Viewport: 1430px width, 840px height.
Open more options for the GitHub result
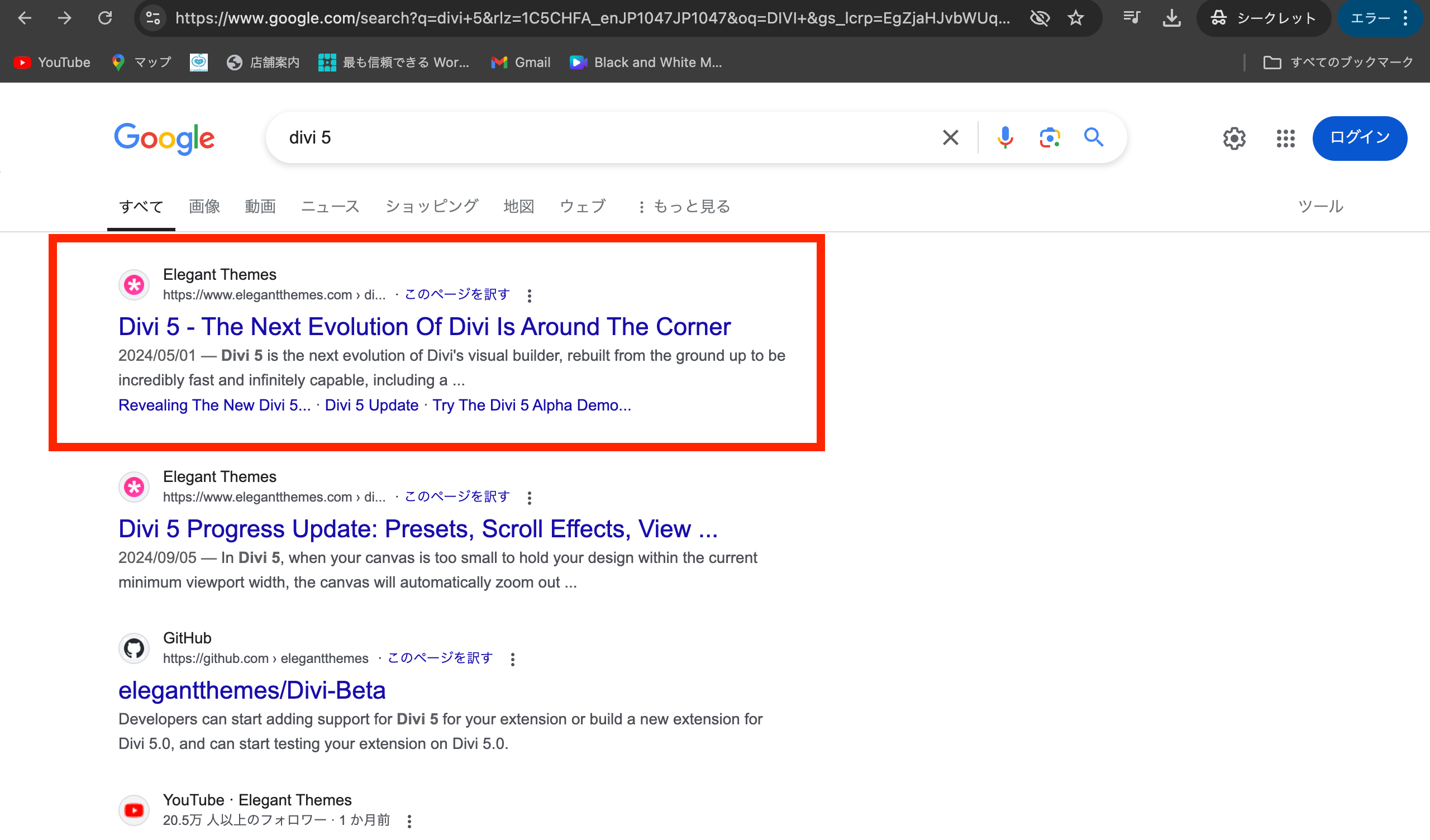512,659
